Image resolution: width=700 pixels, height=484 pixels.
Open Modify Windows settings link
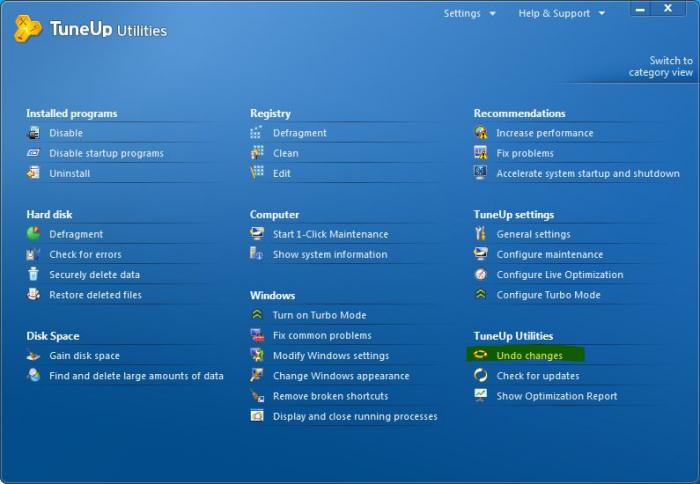click(331, 356)
